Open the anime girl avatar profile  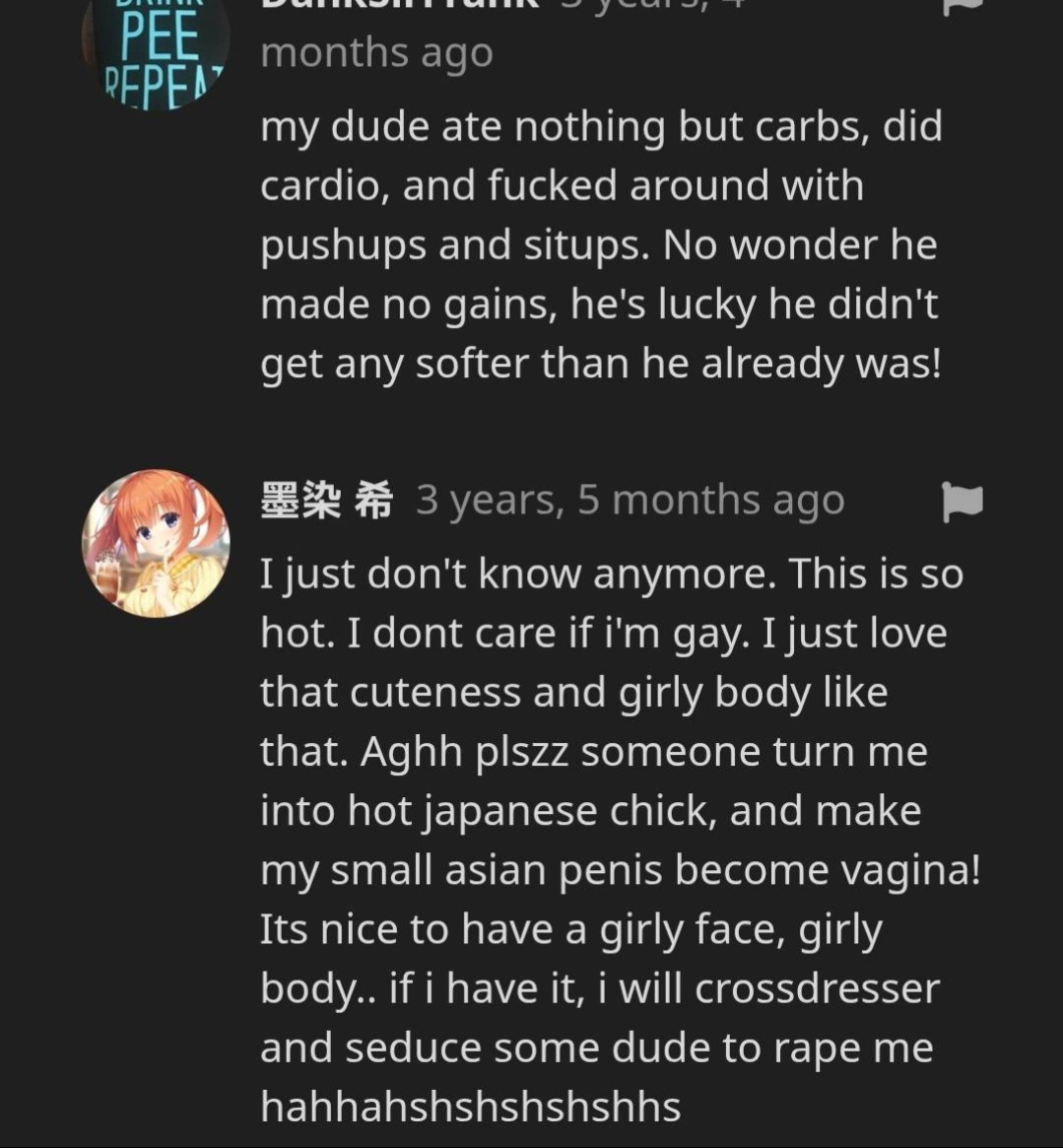pos(156,543)
